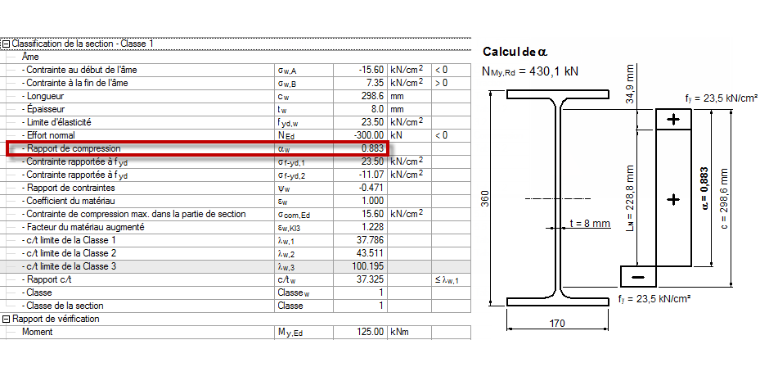Click the symbol λw,3 cell

pyautogui.click(x=304, y=266)
